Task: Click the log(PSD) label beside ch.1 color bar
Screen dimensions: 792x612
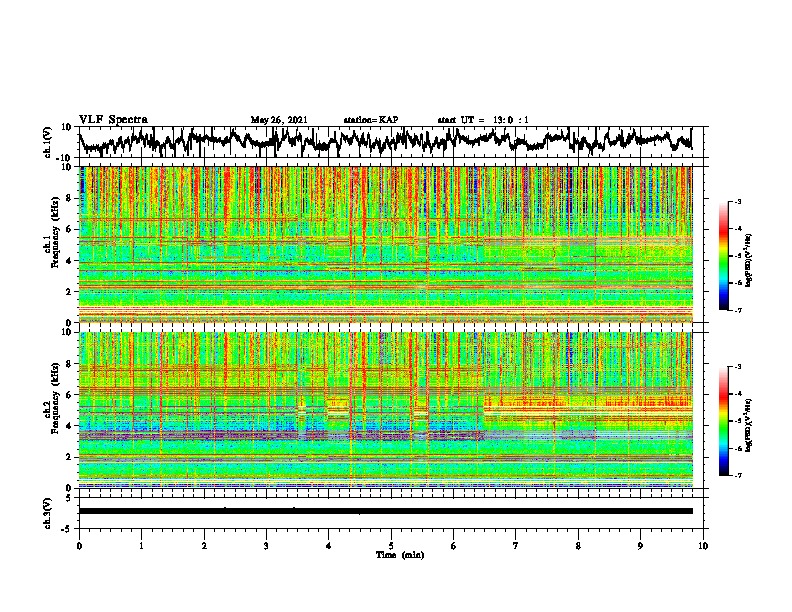Action: [x=749, y=261]
